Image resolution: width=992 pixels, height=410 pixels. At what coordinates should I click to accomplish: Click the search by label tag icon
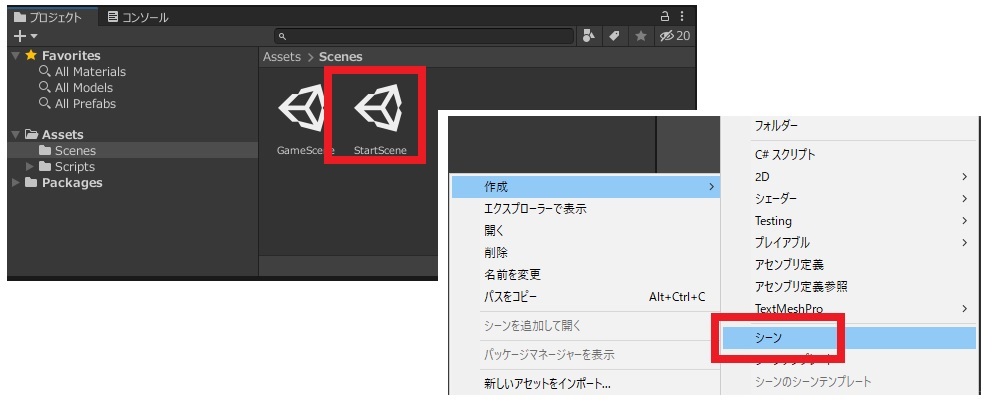pyautogui.click(x=614, y=36)
